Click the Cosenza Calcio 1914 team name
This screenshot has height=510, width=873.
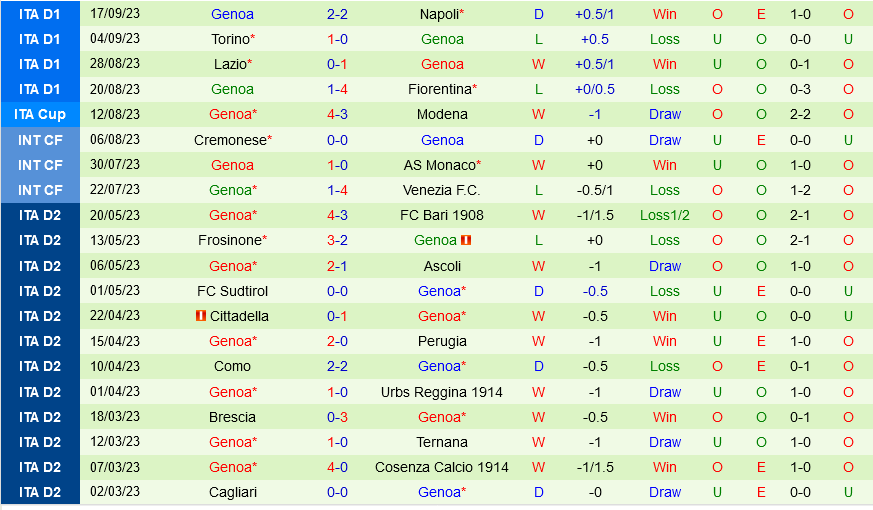tap(442, 468)
